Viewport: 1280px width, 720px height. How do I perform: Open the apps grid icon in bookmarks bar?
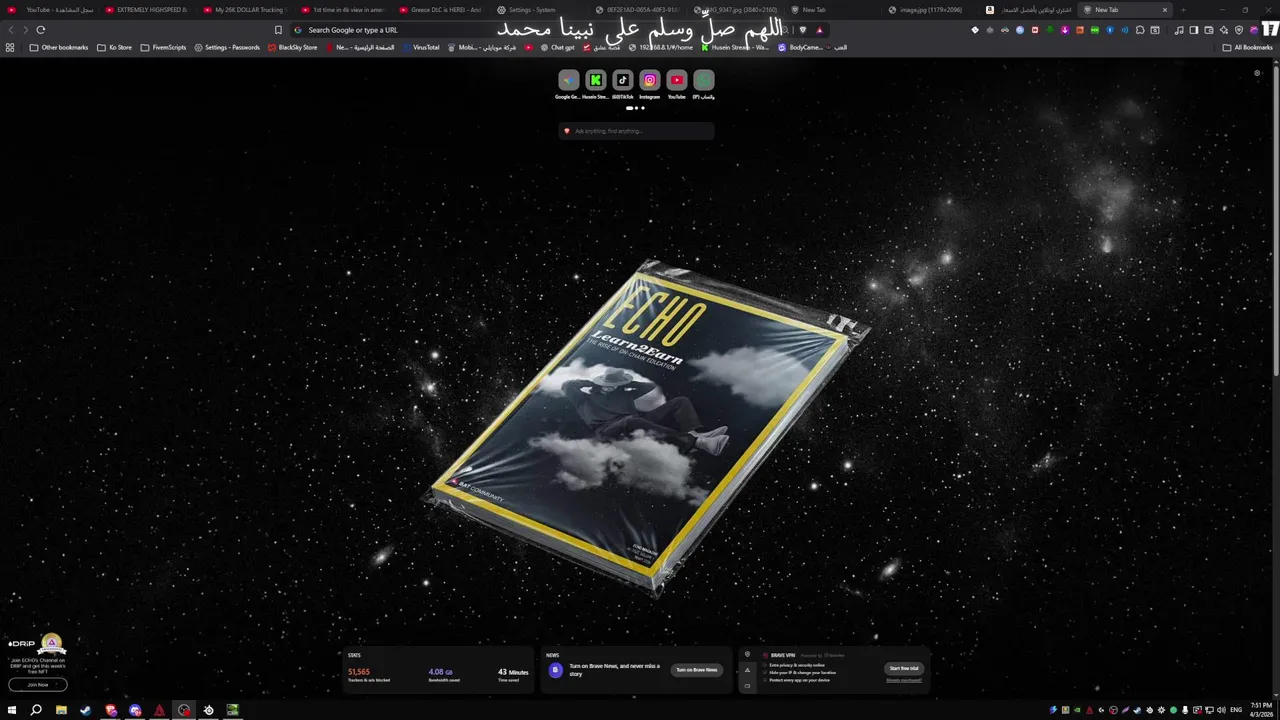[x=10, y=47]
